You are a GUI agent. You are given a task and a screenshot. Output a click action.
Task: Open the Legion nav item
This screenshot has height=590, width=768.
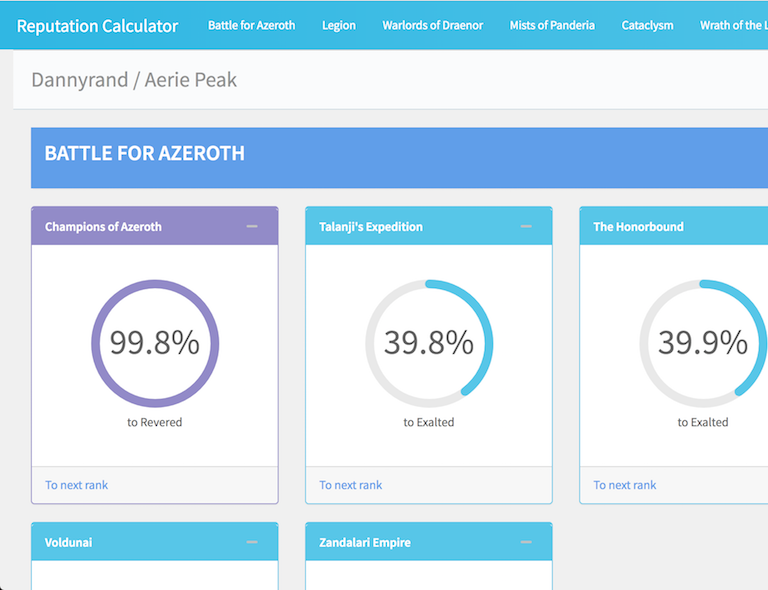338,25
